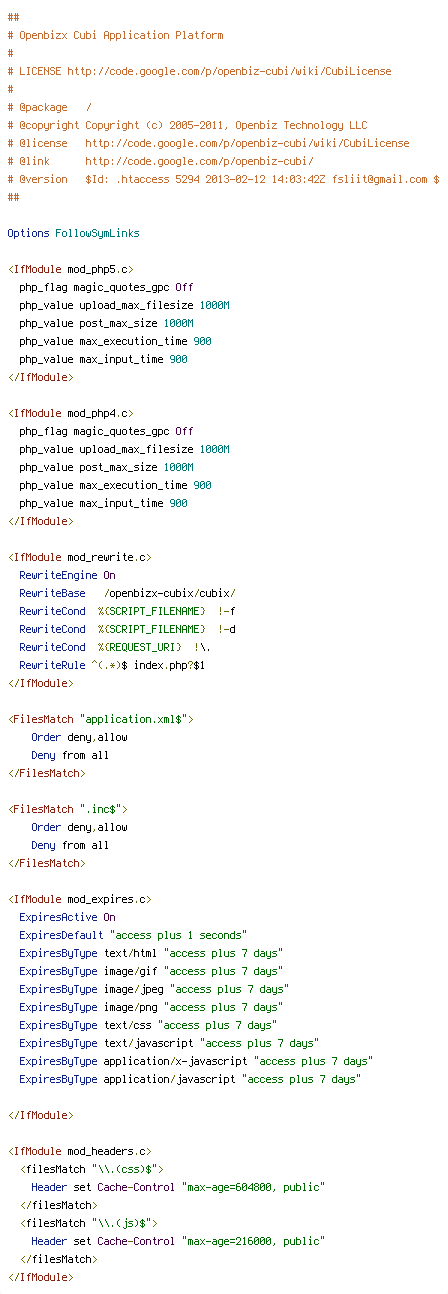Click the max-age=604800 Cache-Control header line

pos(178,1187)
